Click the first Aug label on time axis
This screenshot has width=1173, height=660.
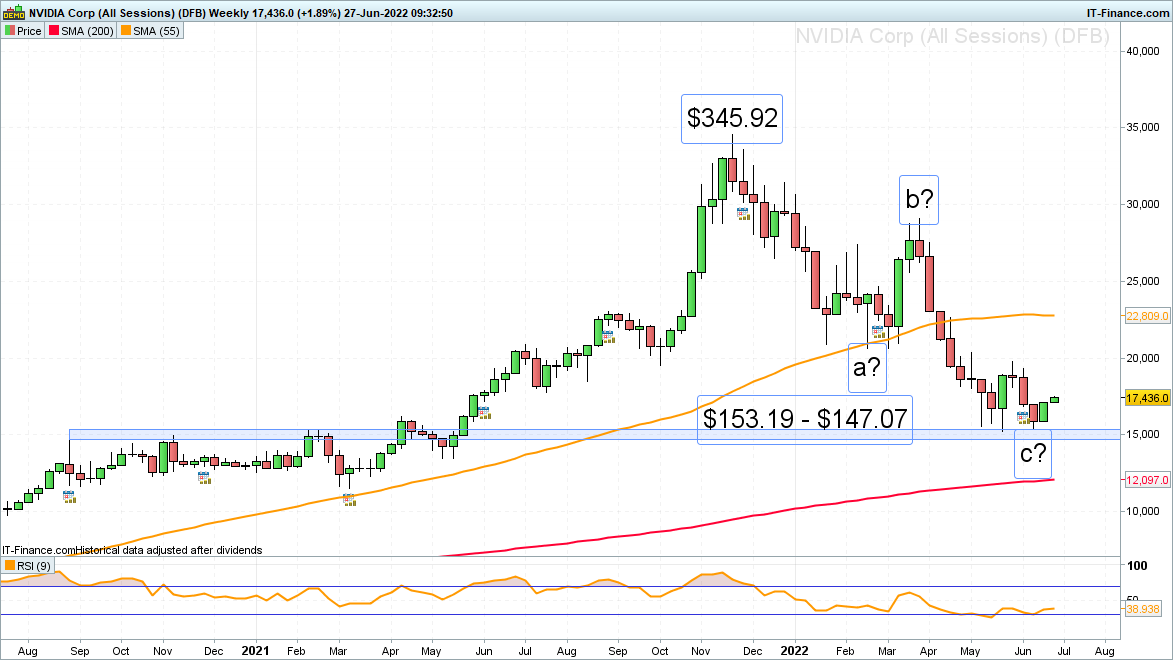(28, 651)
